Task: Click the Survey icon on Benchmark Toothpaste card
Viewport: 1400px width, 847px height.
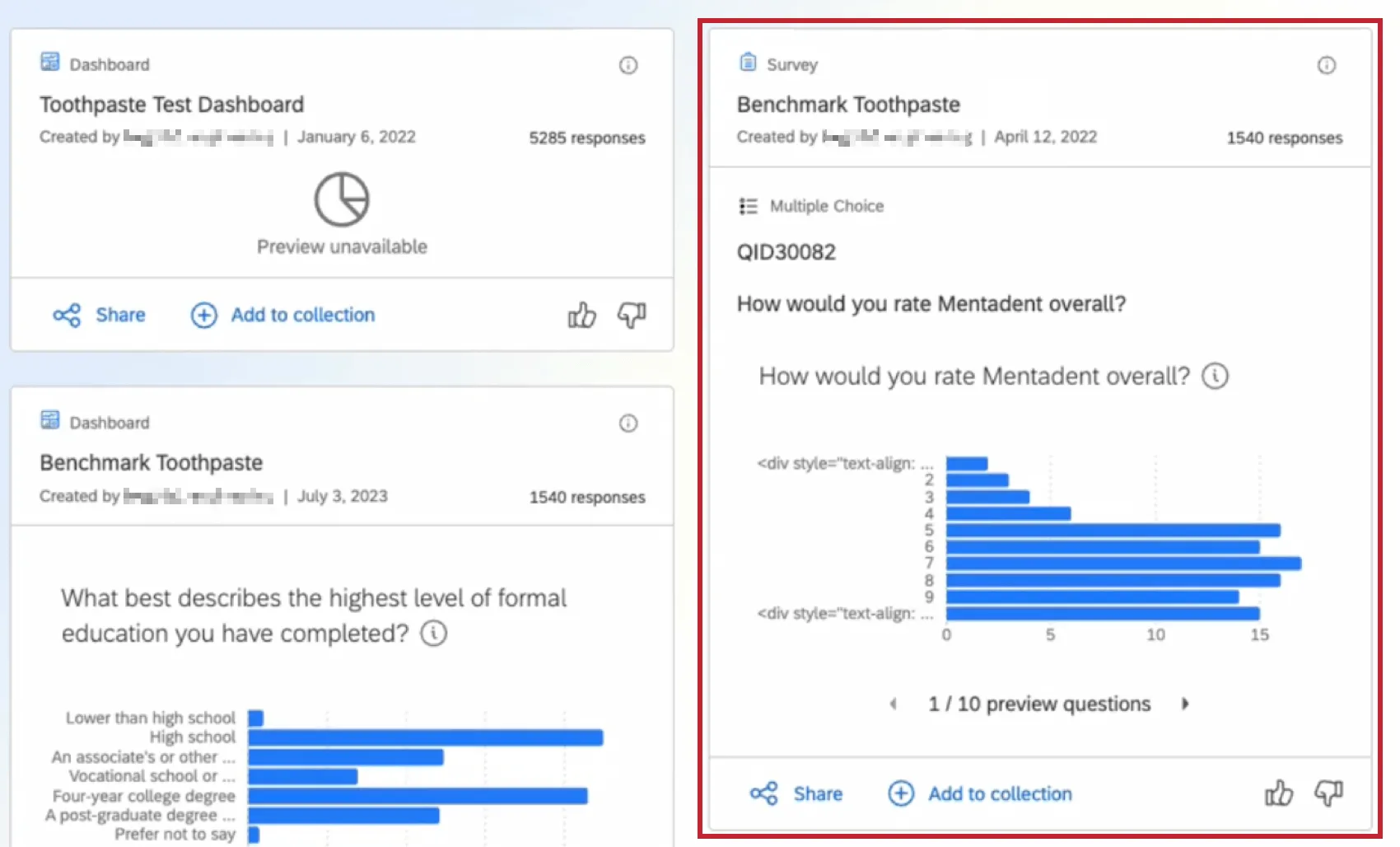Action: point(748,61)
